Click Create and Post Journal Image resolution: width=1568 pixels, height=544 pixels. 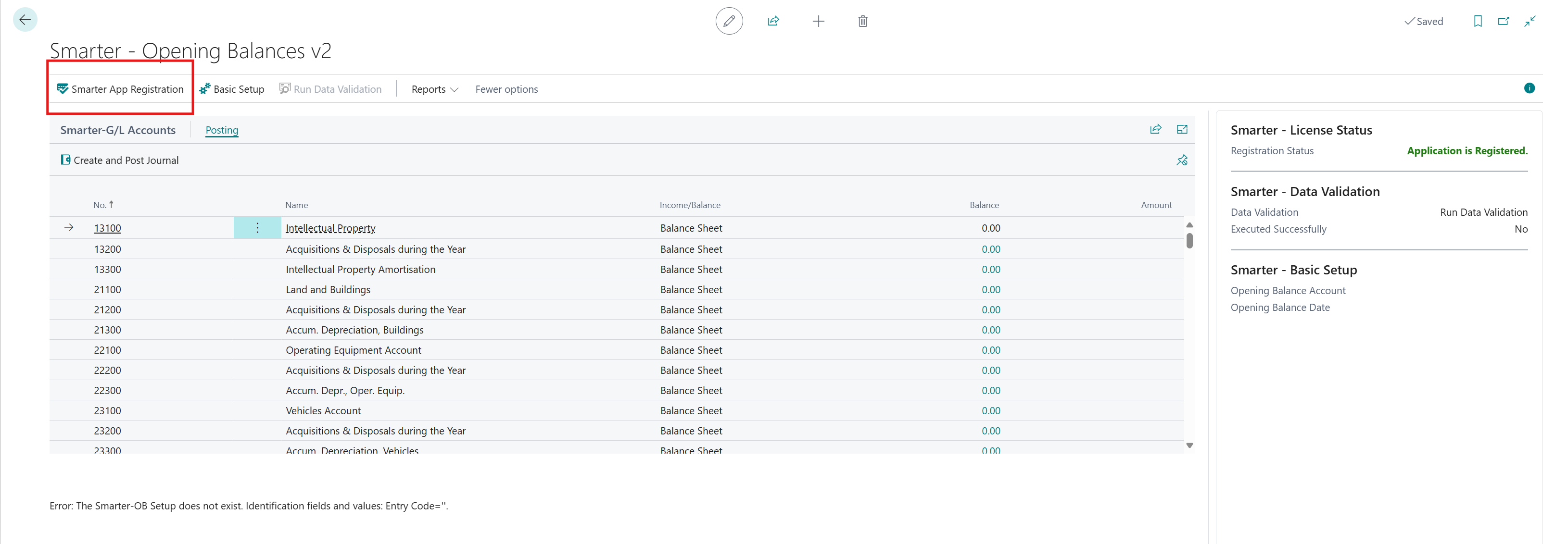119,160
